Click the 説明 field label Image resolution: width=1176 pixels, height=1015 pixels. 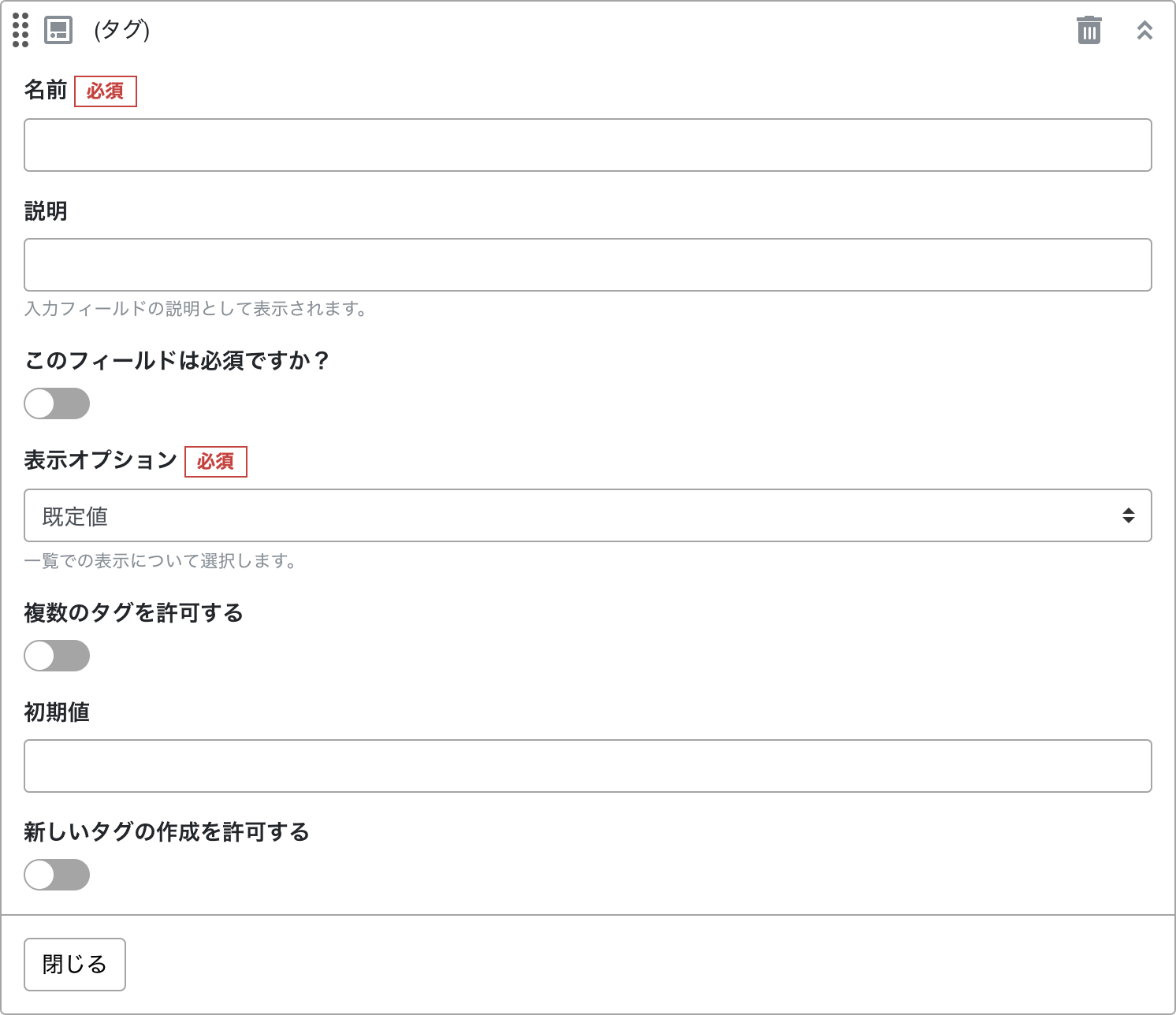point(46,211)
